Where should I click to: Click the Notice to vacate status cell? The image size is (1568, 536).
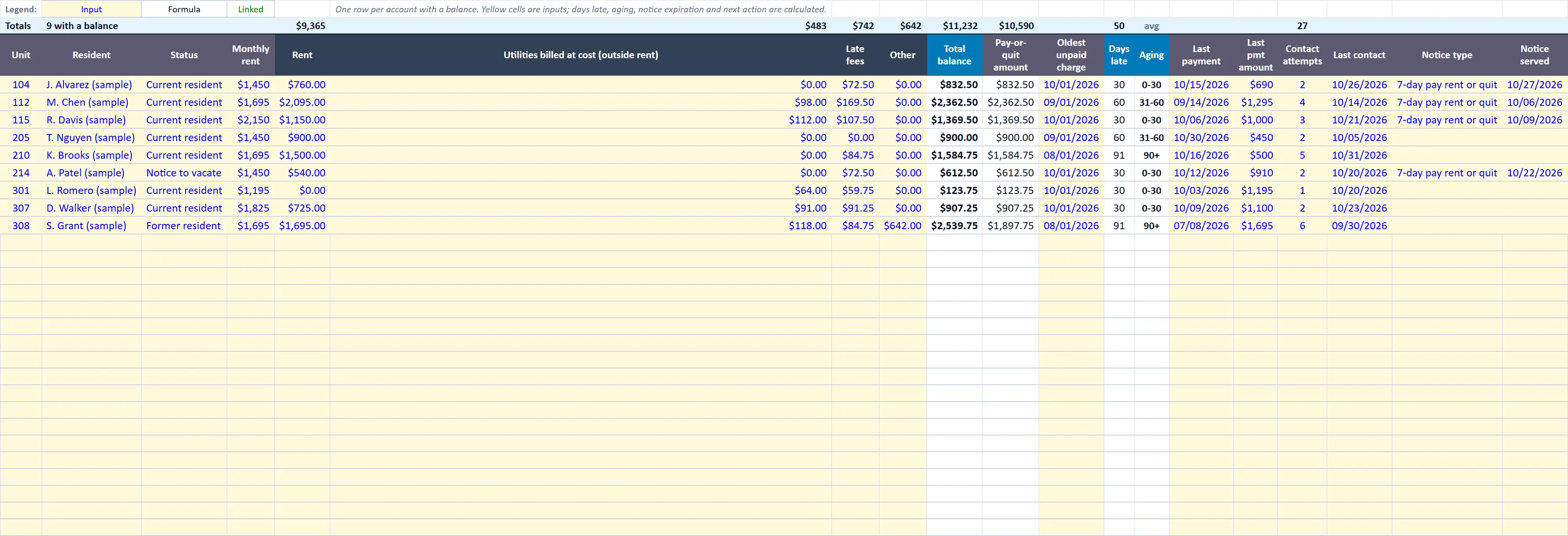[184, 173]
